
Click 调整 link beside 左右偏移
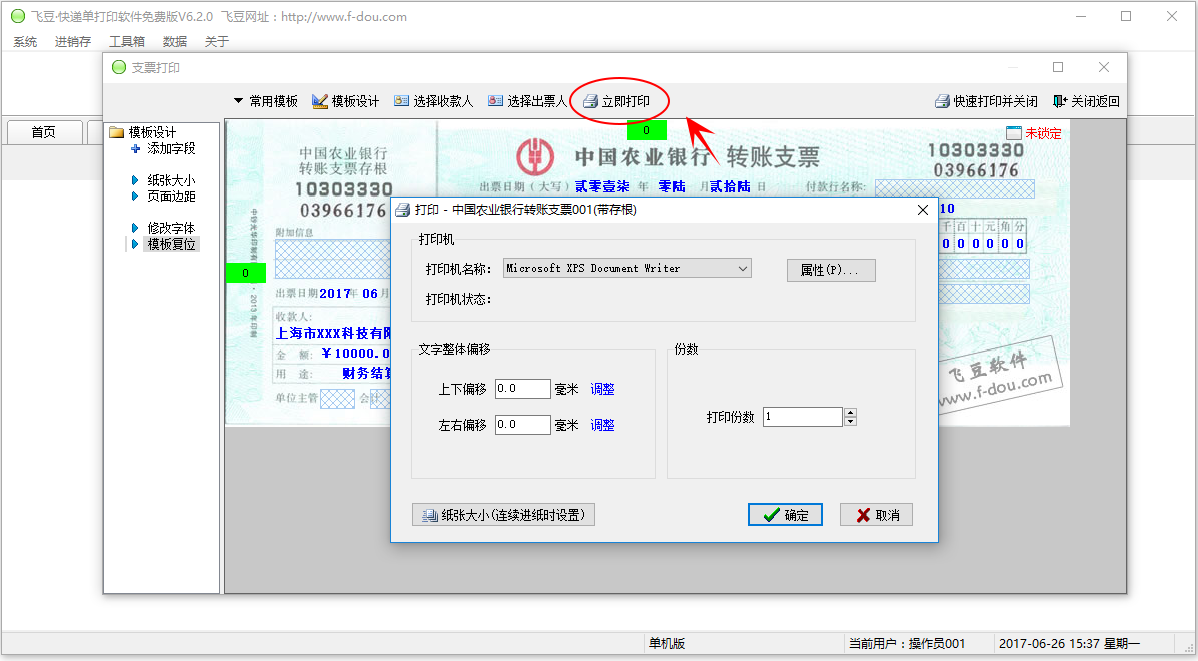[x=602, y=425]
